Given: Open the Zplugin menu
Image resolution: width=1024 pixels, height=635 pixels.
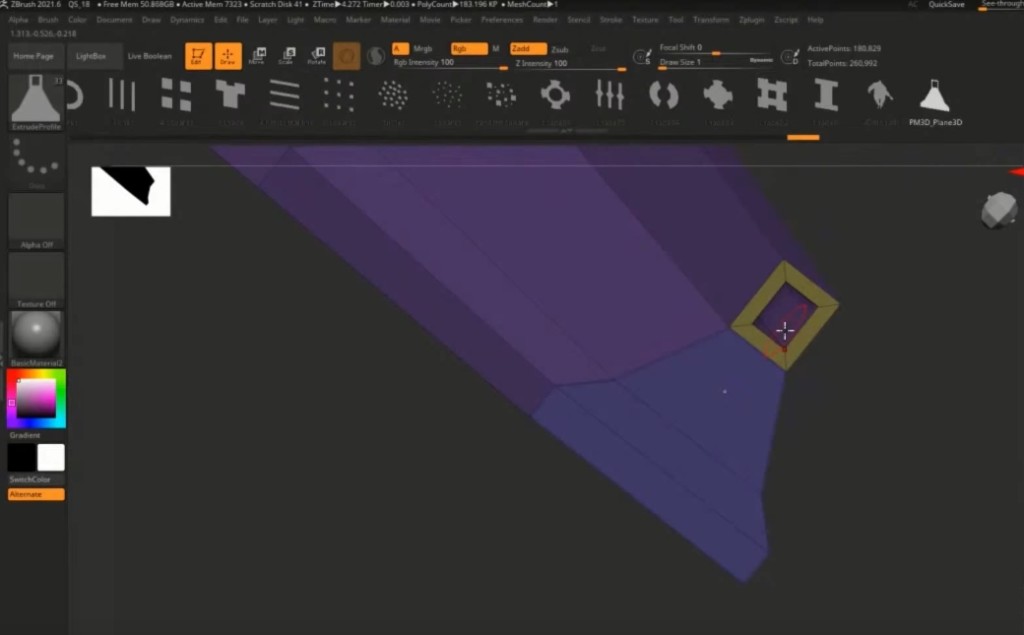Looking at the screenshot, I should (753, 20).
